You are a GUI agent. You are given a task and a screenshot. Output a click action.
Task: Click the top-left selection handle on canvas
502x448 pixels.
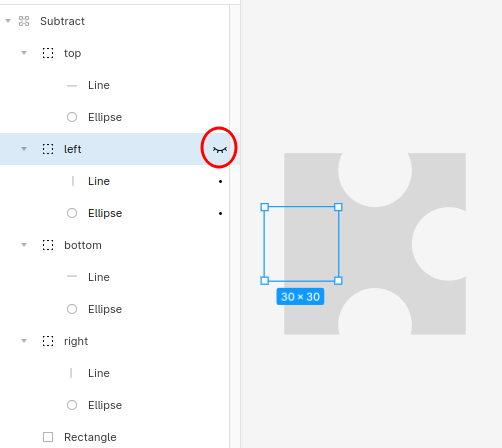(x=265, y=207)
